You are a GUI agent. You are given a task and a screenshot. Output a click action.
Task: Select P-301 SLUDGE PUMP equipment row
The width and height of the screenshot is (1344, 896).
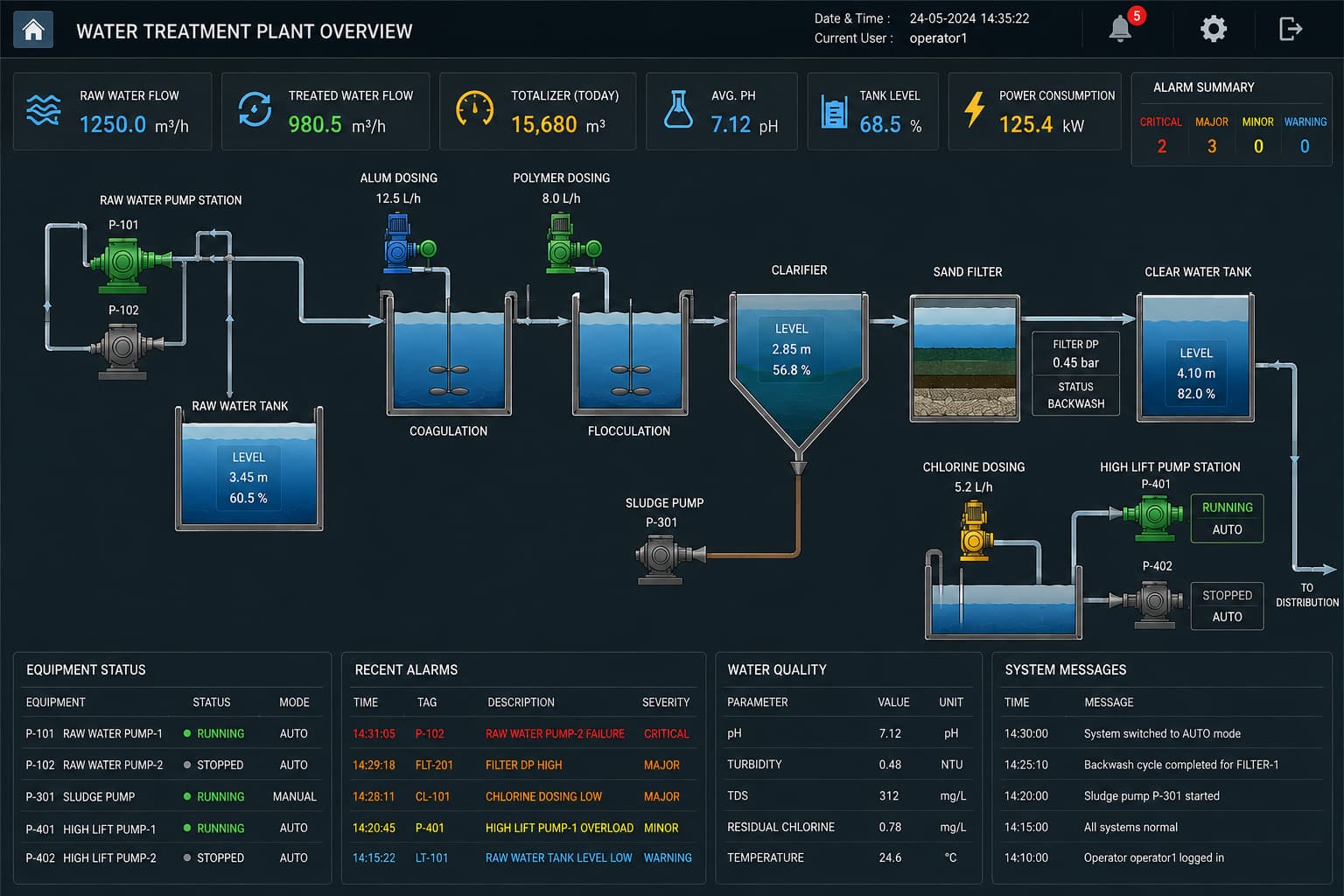(x=172, y=796)
